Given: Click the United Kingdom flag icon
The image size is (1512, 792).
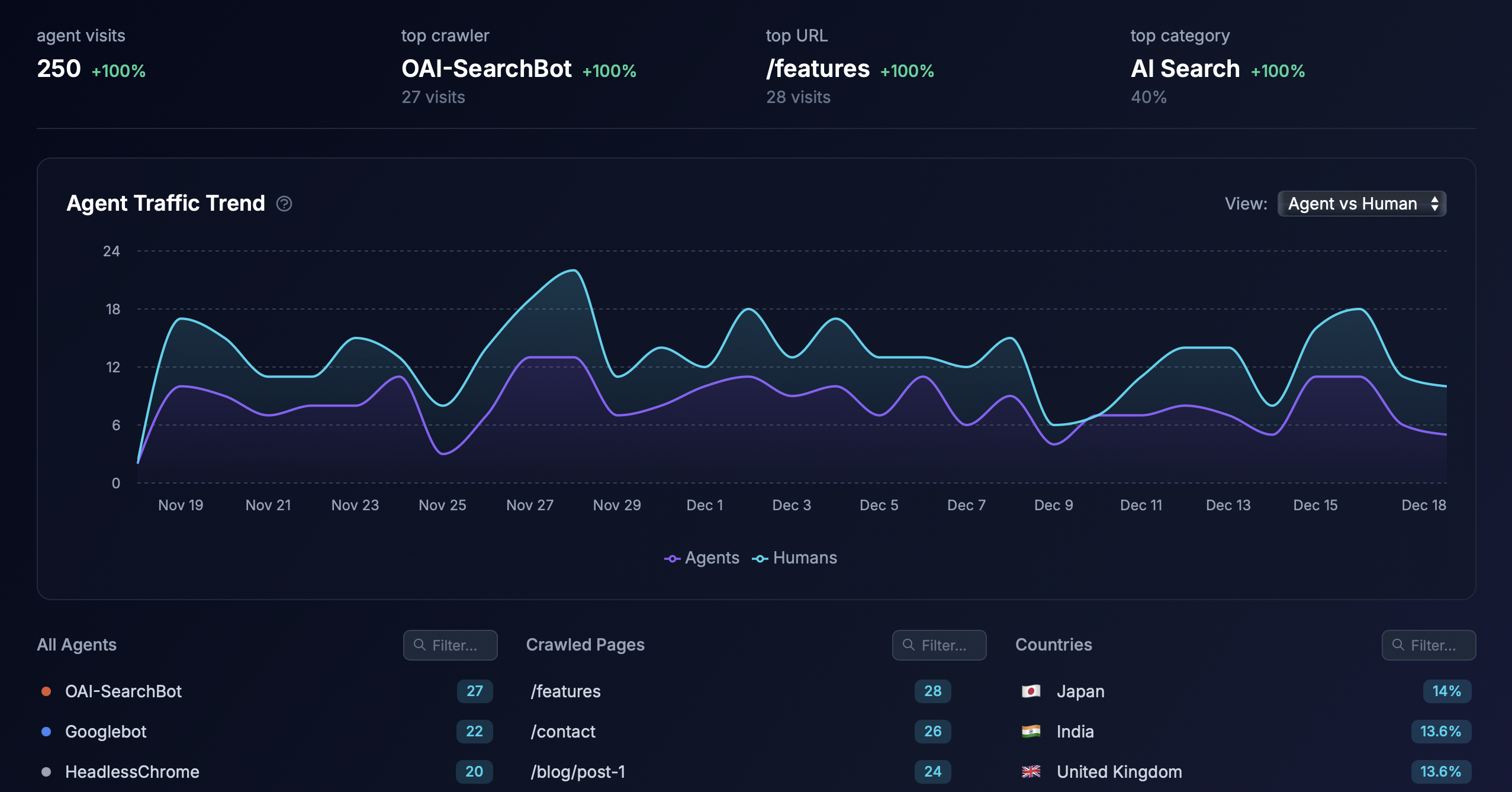Looking at the screenshot, I should pos(1032,771).
